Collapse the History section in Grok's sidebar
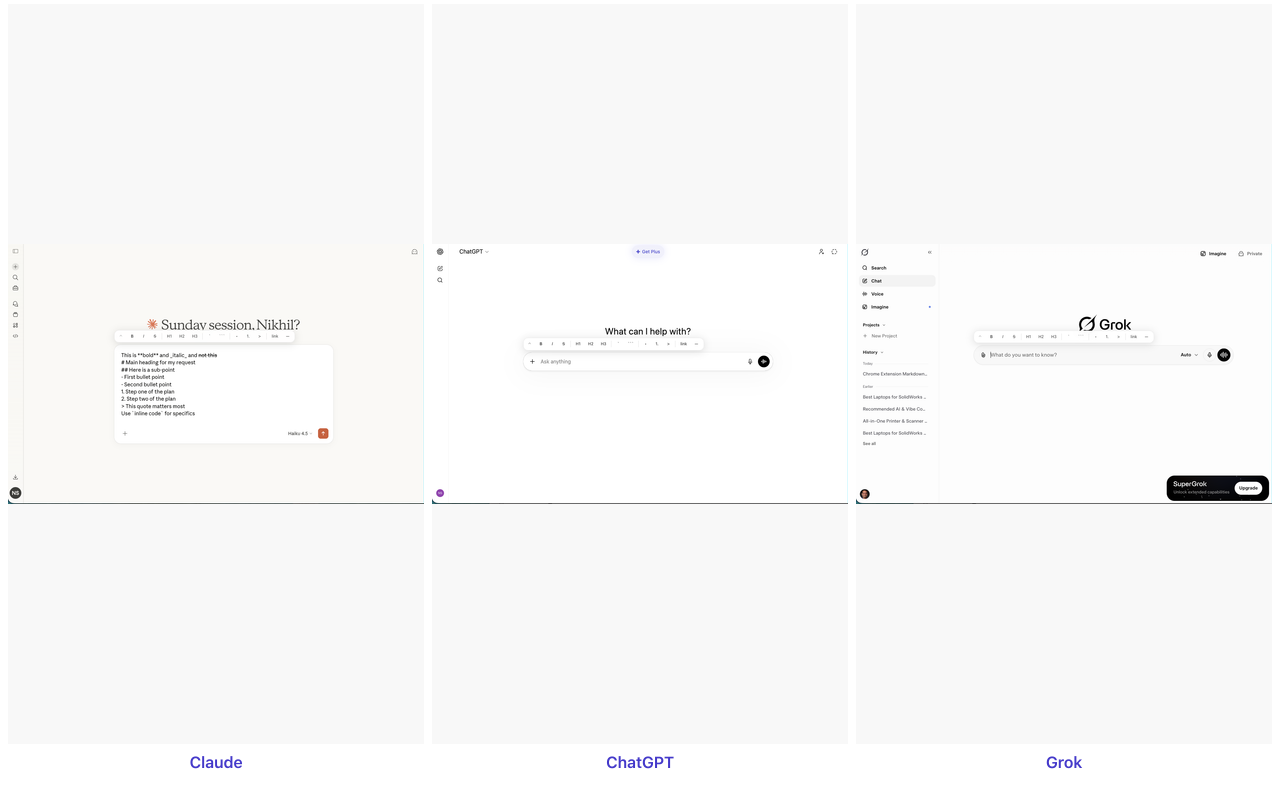Image resolution: width=1280 pixels, height=800 pixels. (881, 352)
